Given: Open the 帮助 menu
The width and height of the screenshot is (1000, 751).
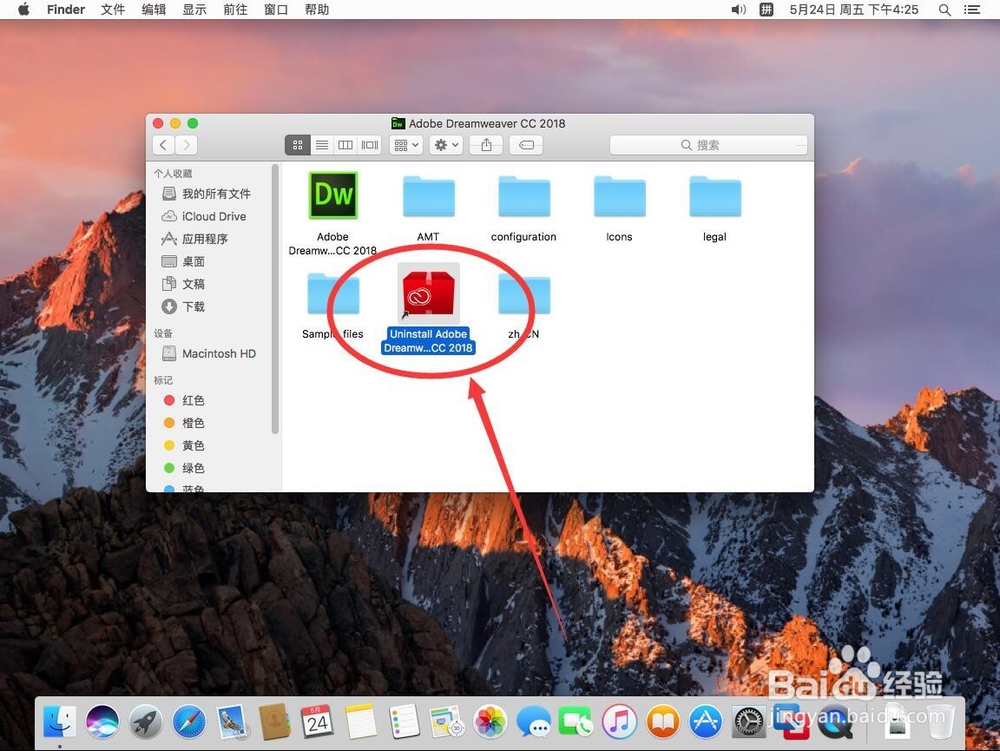Looking at the screenshot, I should click(317, 10).
